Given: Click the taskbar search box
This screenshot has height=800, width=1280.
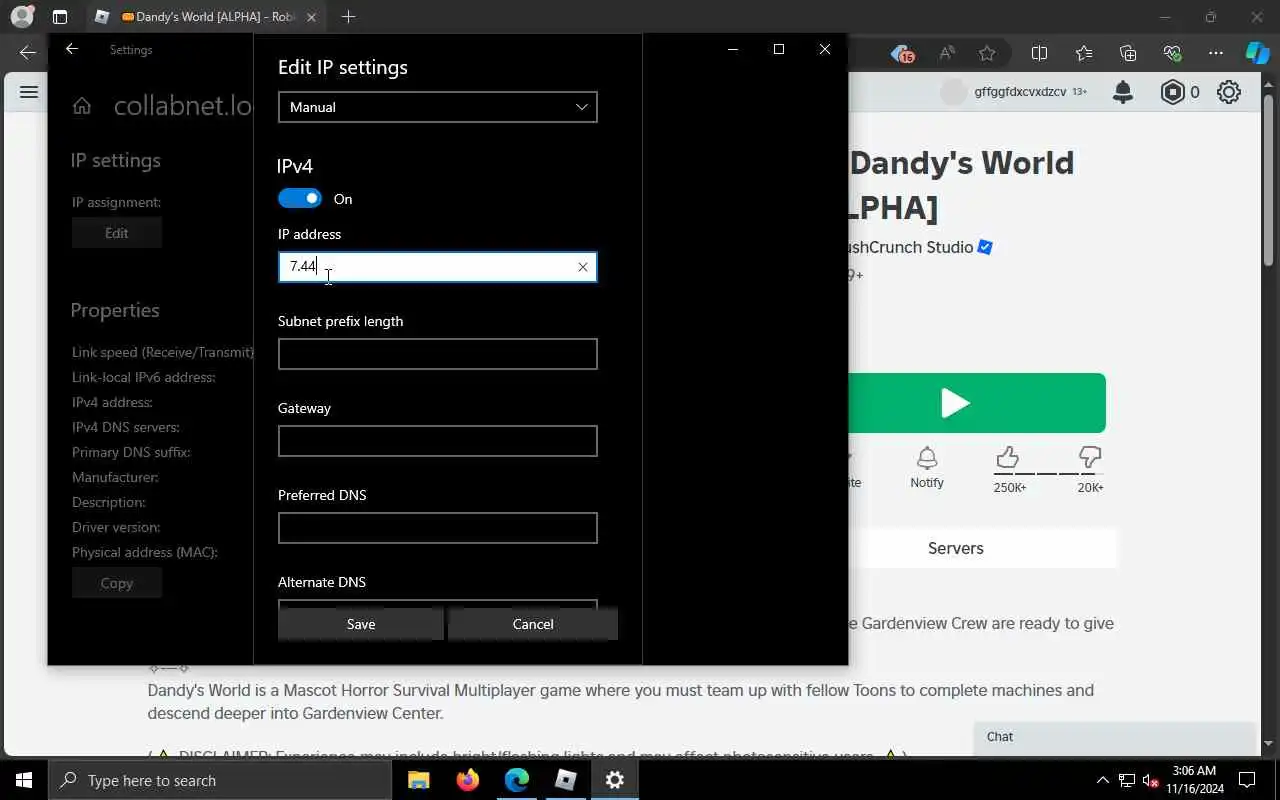Looking at the screenshot, I should (x=220, y=780).
